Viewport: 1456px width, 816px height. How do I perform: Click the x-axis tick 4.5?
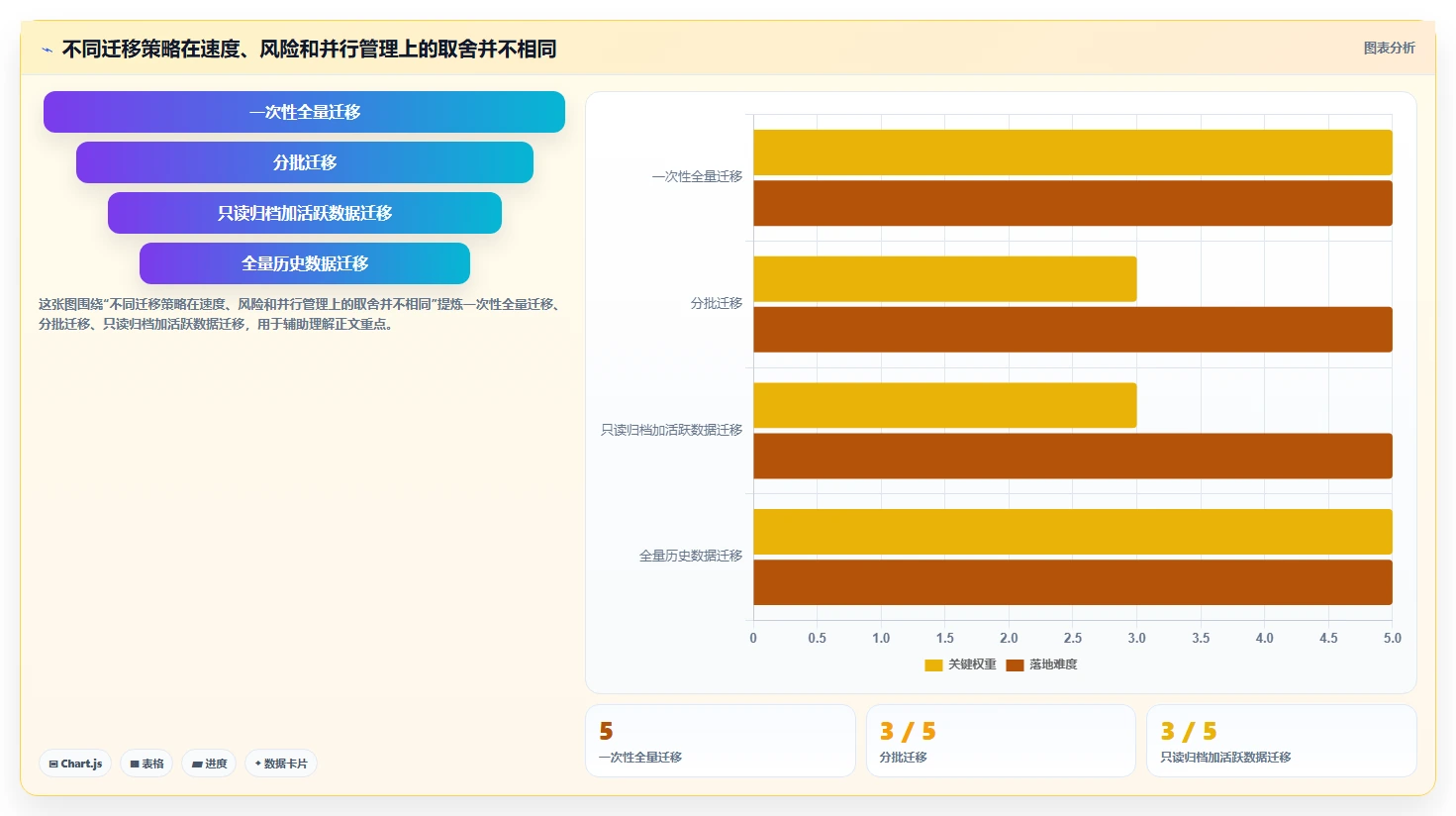1328,639
